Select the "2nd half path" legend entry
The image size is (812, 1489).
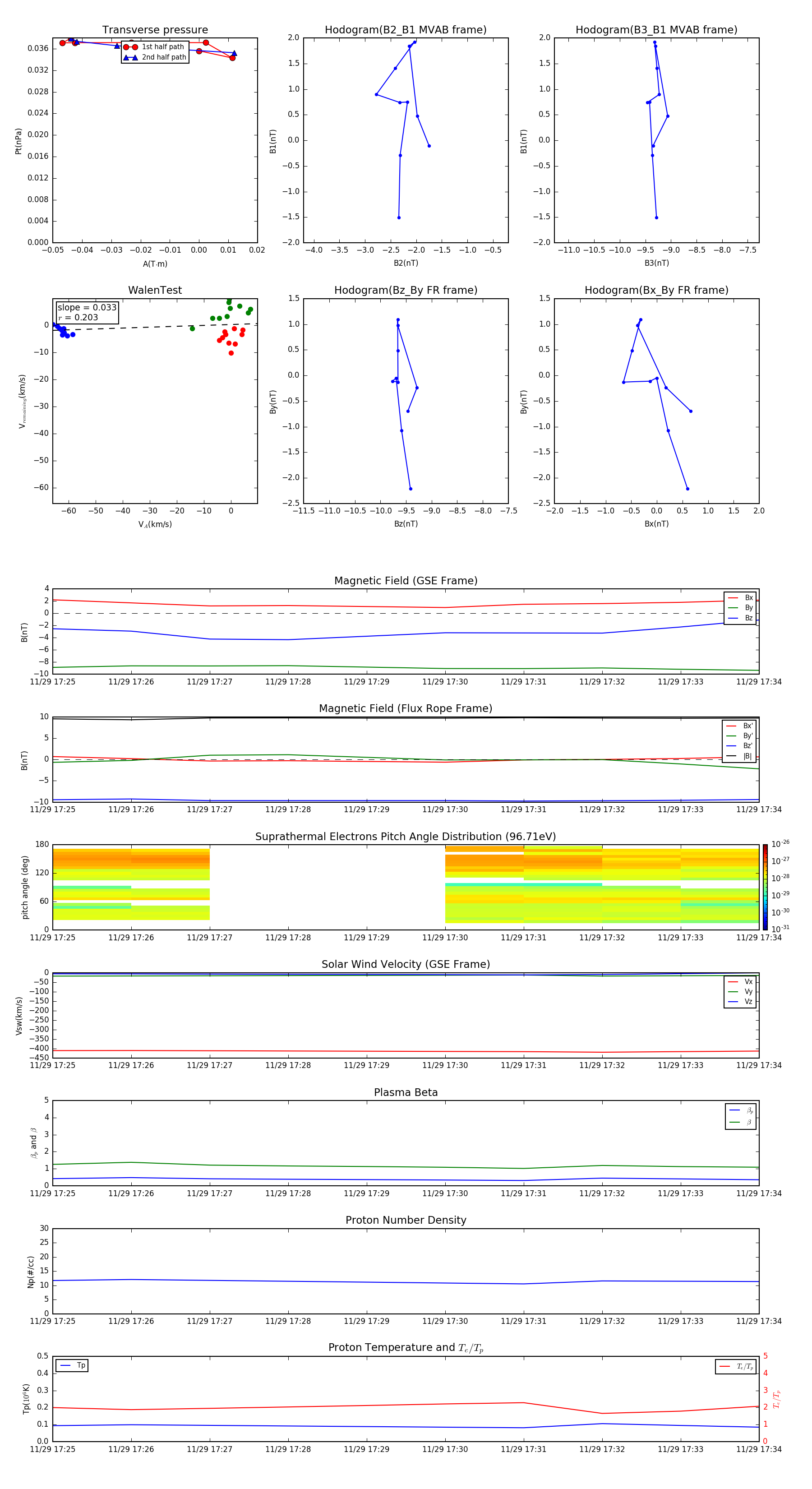pos(154,57)
